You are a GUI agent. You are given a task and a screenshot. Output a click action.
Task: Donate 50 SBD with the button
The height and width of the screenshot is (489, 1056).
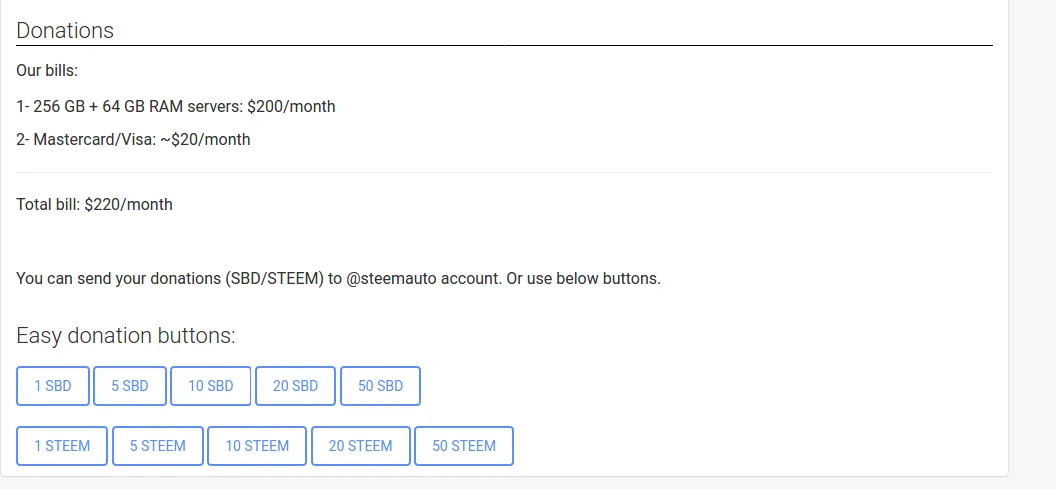pos(381,386)
